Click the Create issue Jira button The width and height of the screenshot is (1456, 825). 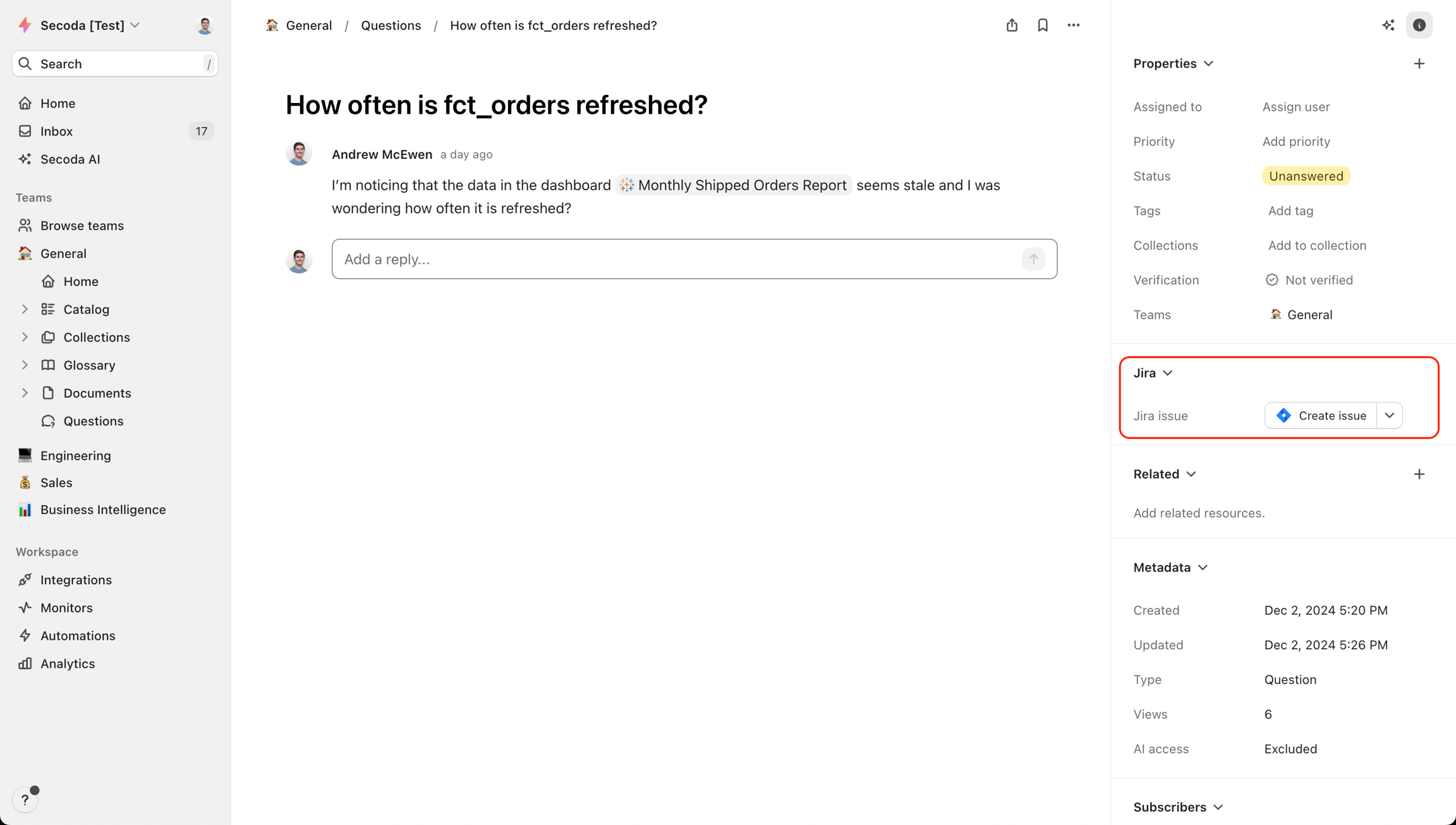click(x=1321, y=415)
